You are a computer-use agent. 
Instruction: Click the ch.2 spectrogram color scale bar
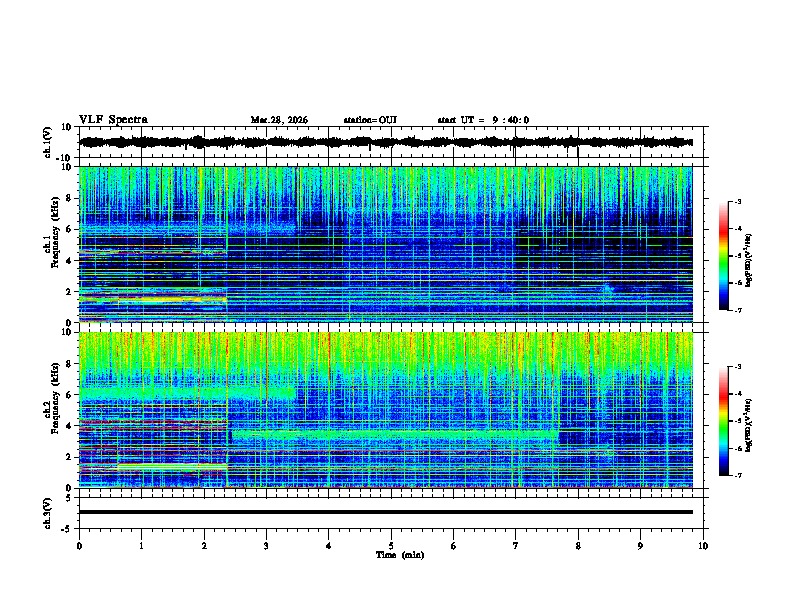click(x=724, y=421)
